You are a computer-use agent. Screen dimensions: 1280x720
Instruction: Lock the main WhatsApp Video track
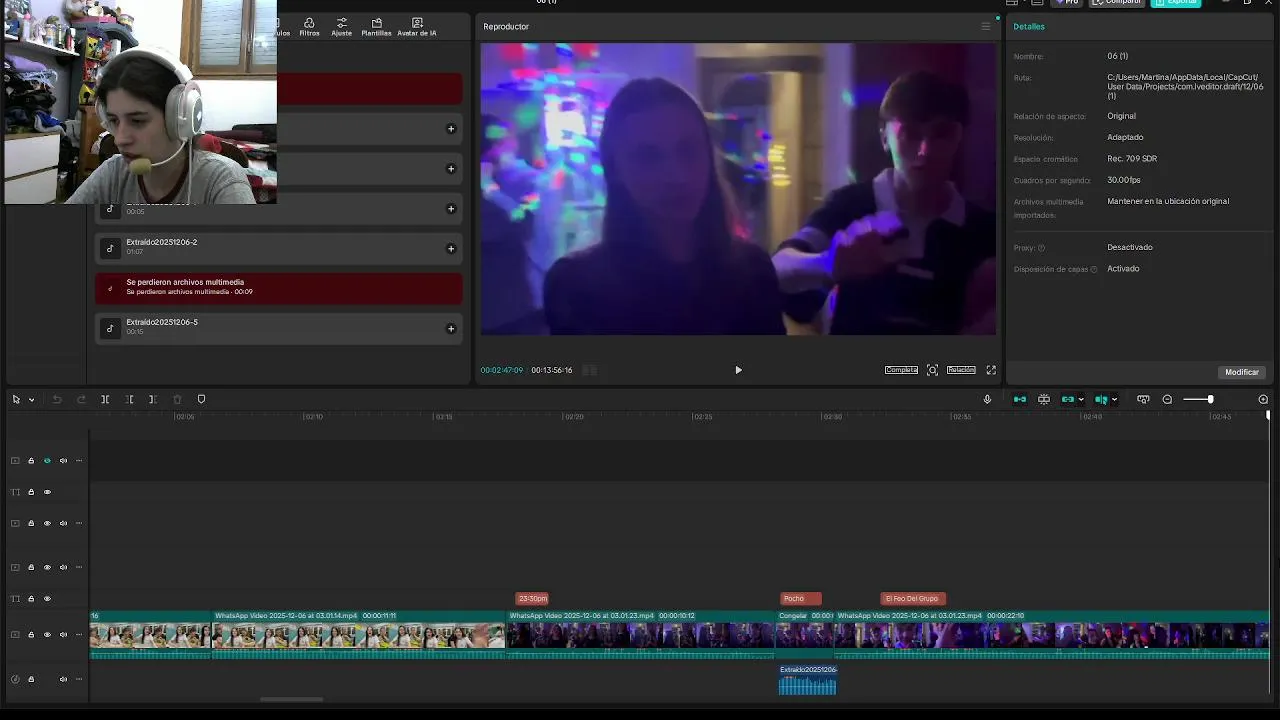(31, 635)
